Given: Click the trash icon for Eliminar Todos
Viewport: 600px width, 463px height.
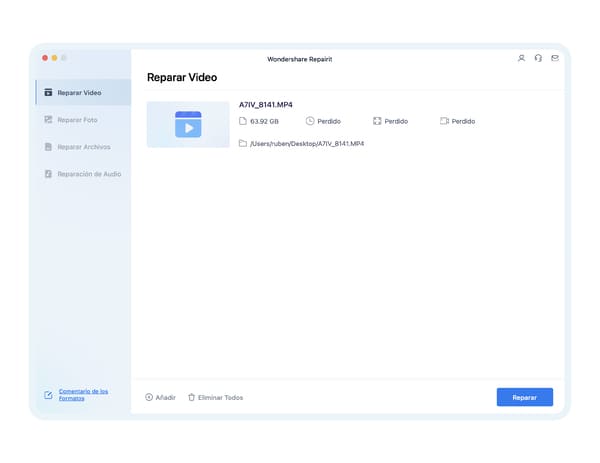Looking at the screenshot, I should (x=191, y=397).
